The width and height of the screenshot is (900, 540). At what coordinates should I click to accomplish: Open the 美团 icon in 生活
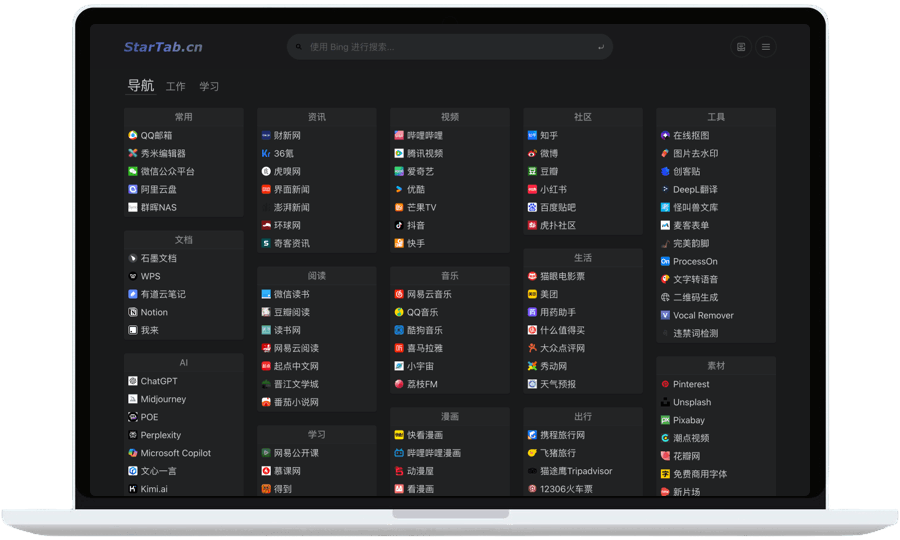[532, 294]
